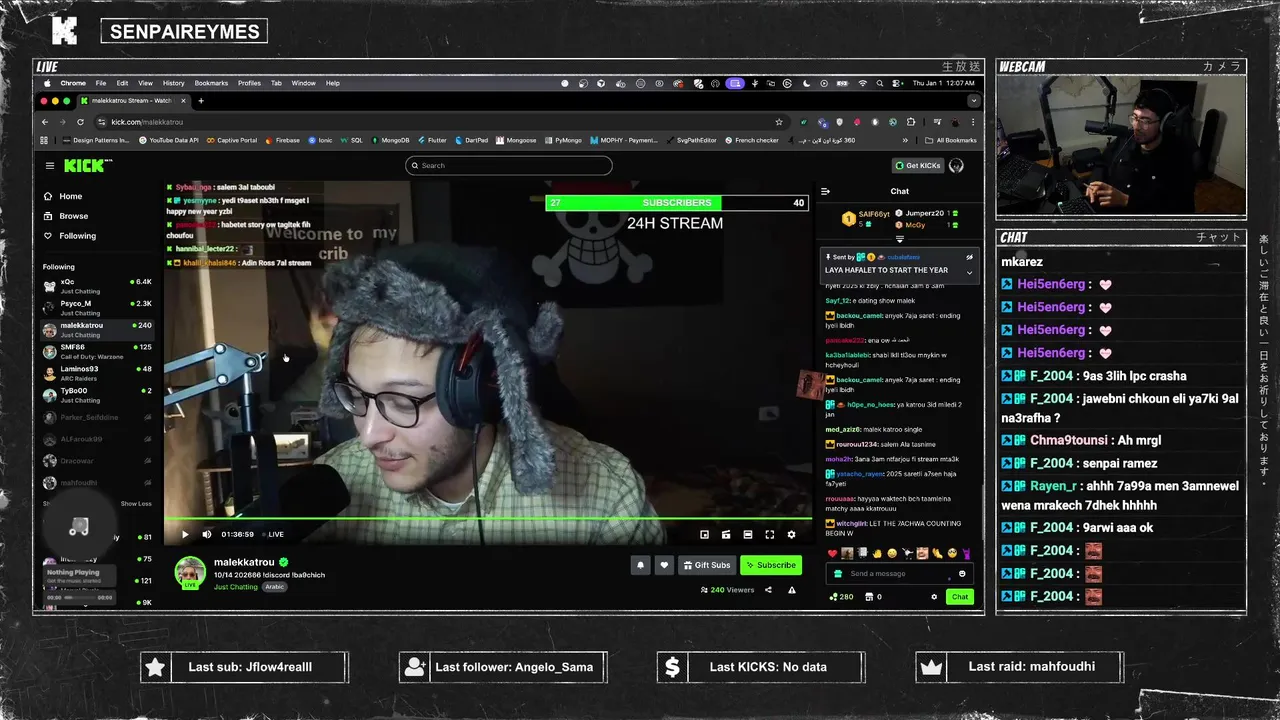The image size is (1280, 720).
Task: Click the Gift Subs button
Action: point(707,565)
